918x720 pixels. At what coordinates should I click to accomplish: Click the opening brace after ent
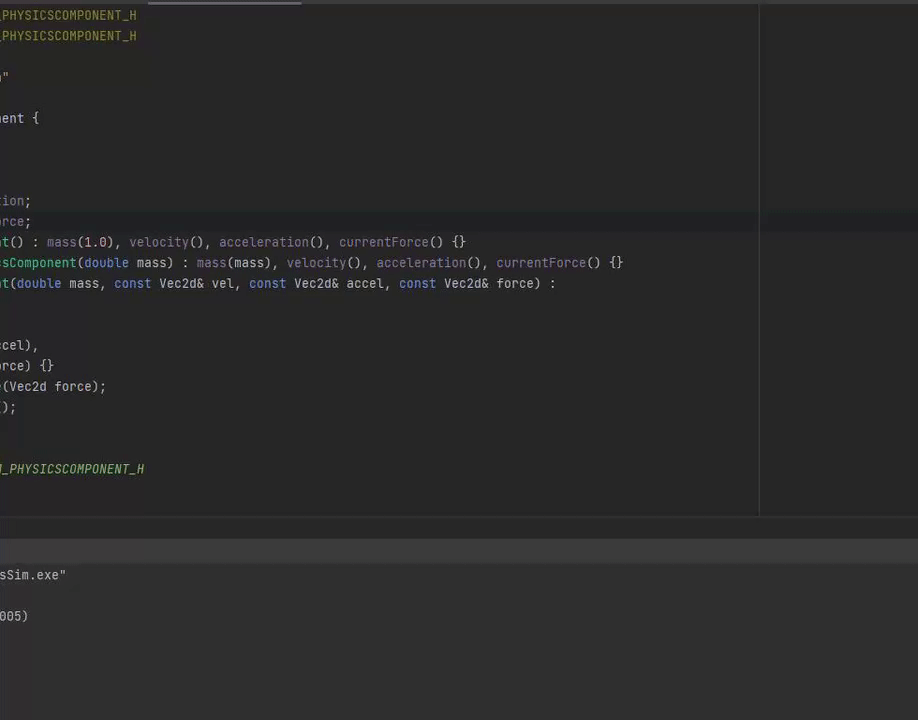(36, 118)
